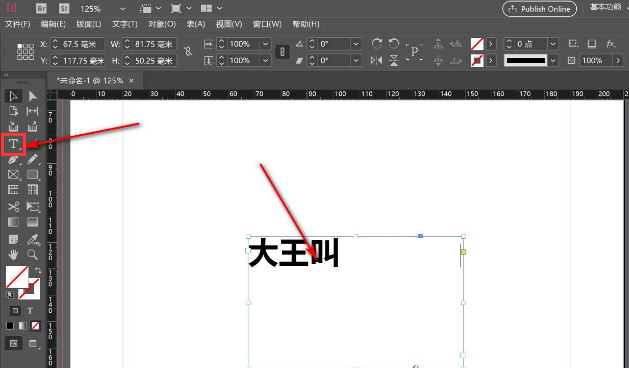Image resolution: width=629 pixels, height=368 pixels.
Task: Swap fill and stroke arrows
Action: (x=38, y=270)
